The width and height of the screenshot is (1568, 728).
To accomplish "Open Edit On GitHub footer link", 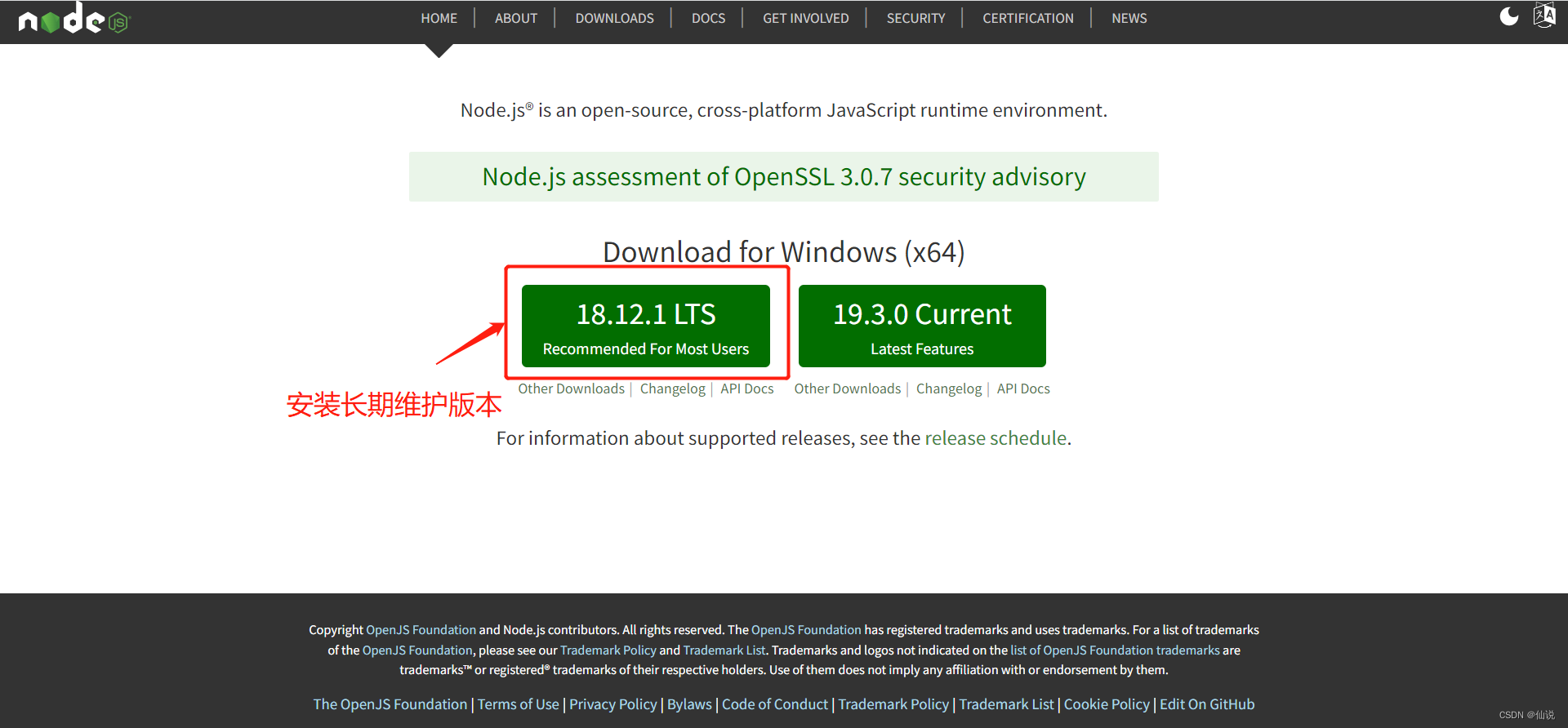I will click(x=1207, y=704).
